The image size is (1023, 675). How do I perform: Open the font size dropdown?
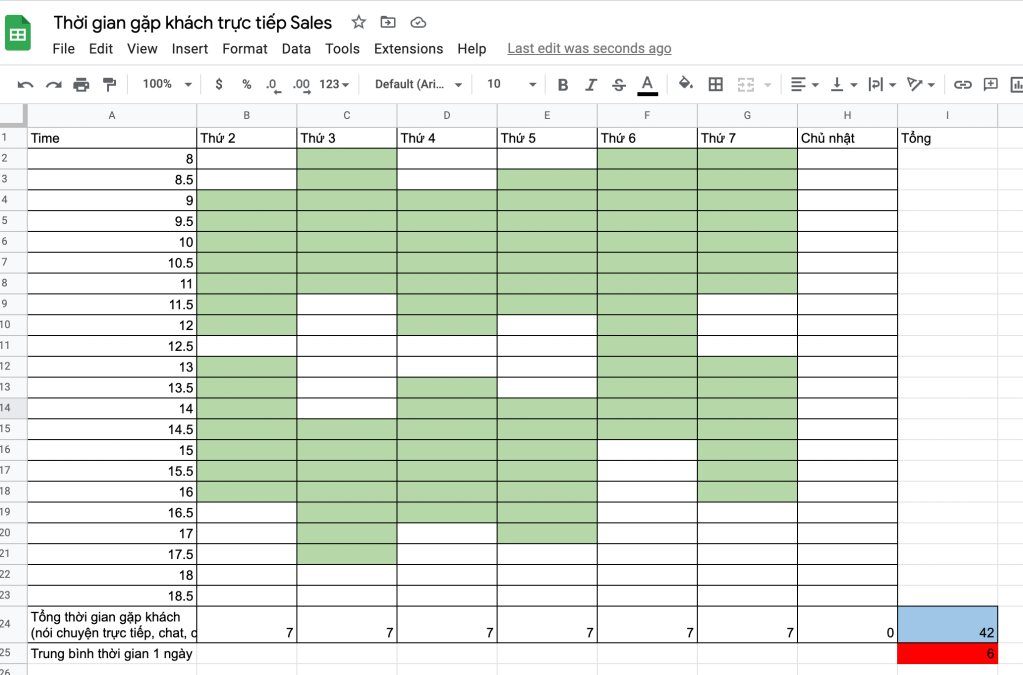click(x=511, y=84)
